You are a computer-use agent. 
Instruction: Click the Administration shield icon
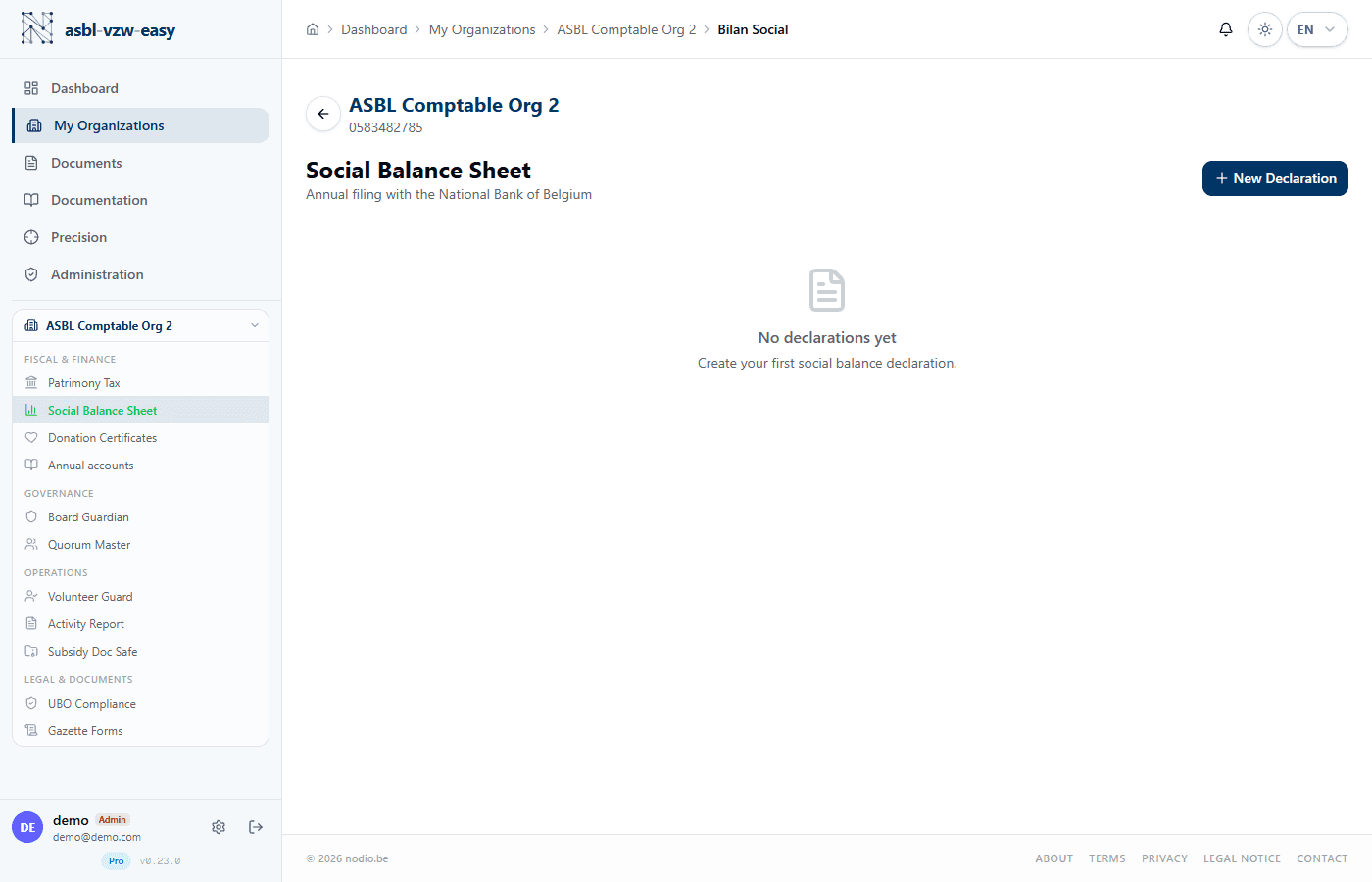pyautogui.click(x=31, y=274)
